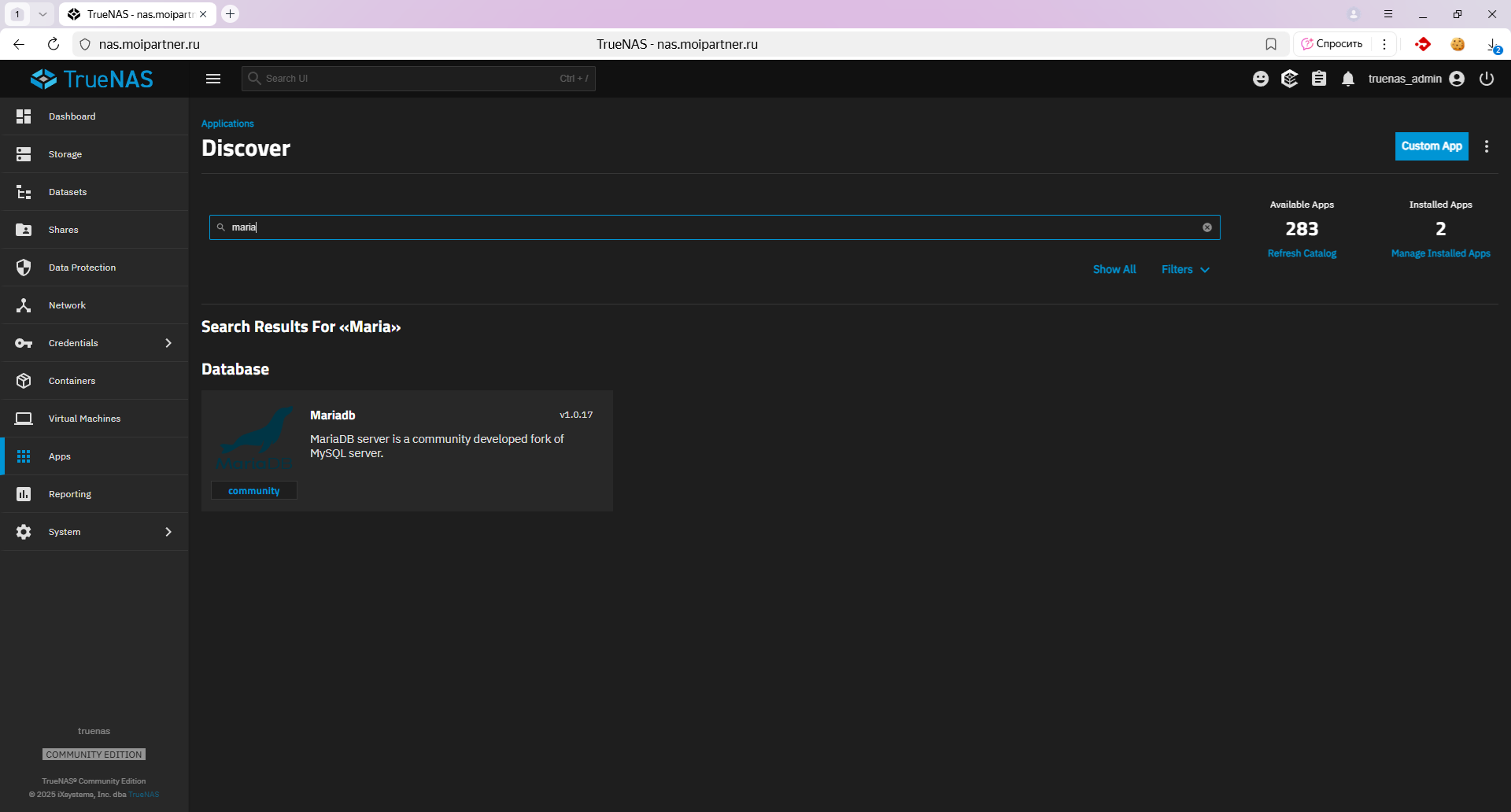Focus the Search UI field
The image size is (1511, 812).
[409, 79]
